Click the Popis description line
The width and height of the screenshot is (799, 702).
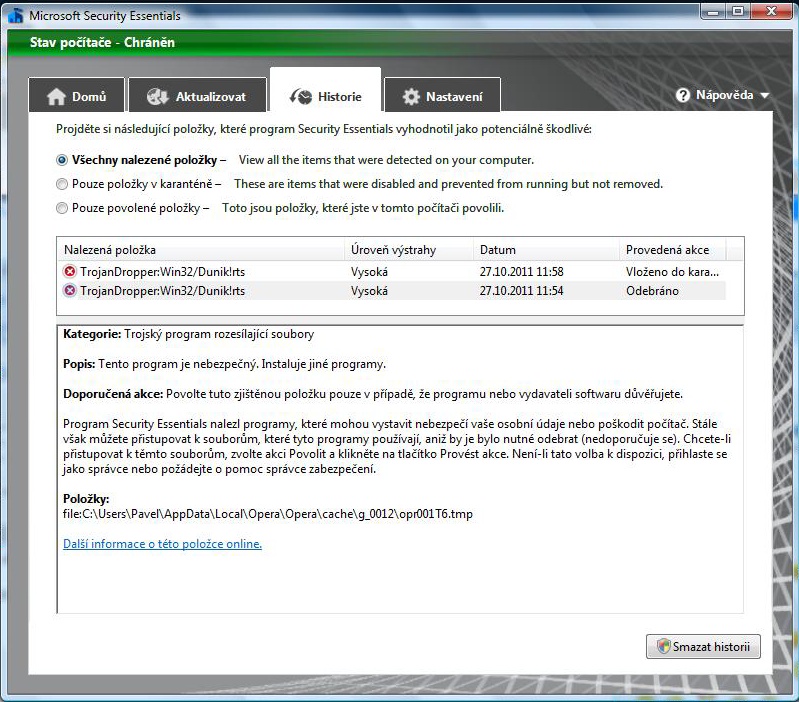tap(224, 364)
